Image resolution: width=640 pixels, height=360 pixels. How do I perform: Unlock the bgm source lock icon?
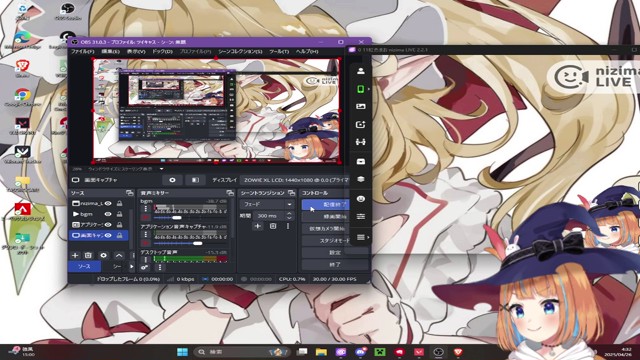pyautogui.click(x=119, y=214)
